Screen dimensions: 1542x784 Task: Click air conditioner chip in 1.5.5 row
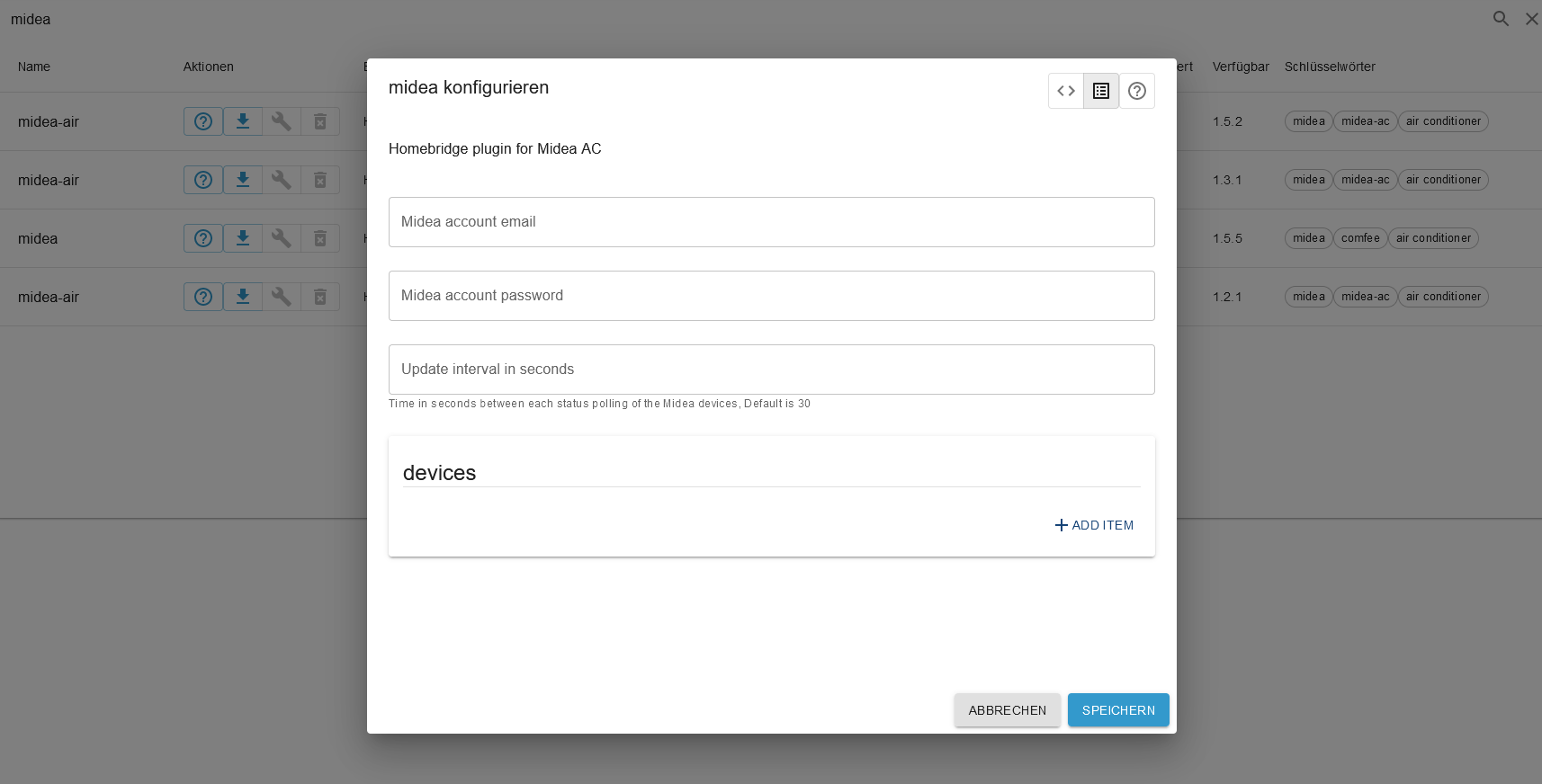[1433, 238]
